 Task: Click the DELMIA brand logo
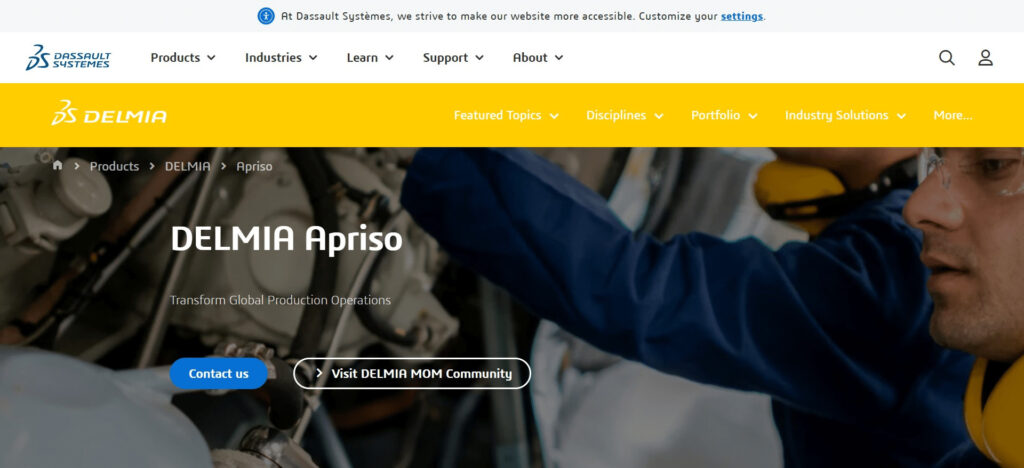pyautogui.click(x=109, y=114)
